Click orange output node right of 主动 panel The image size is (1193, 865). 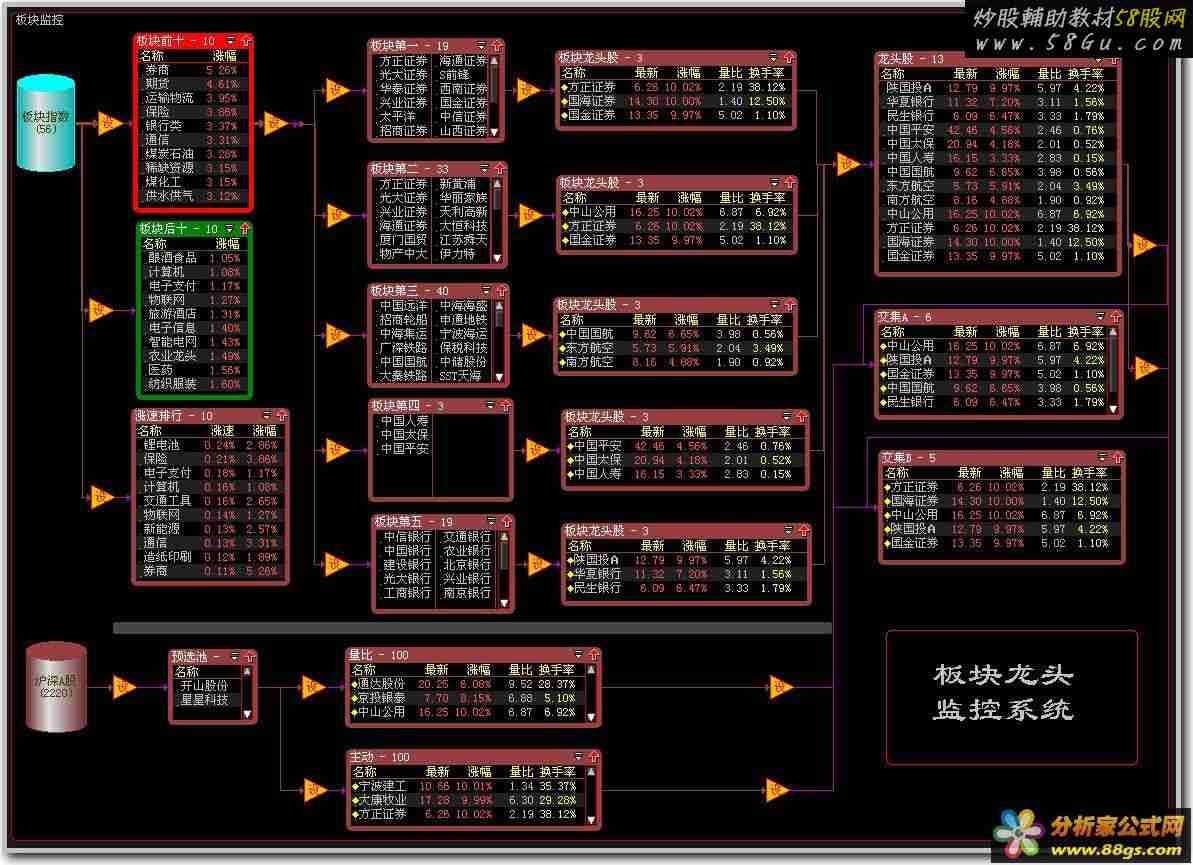pos(776,790)
